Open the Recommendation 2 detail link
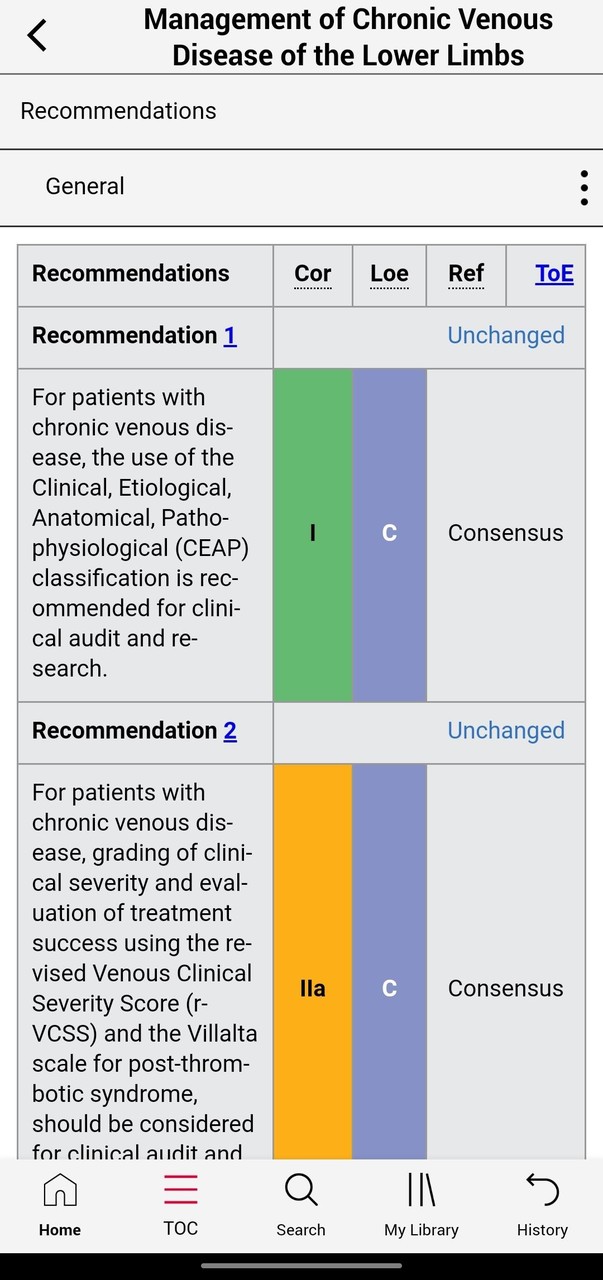Viewport: 603px width, 1280px height. pos(230,730)
